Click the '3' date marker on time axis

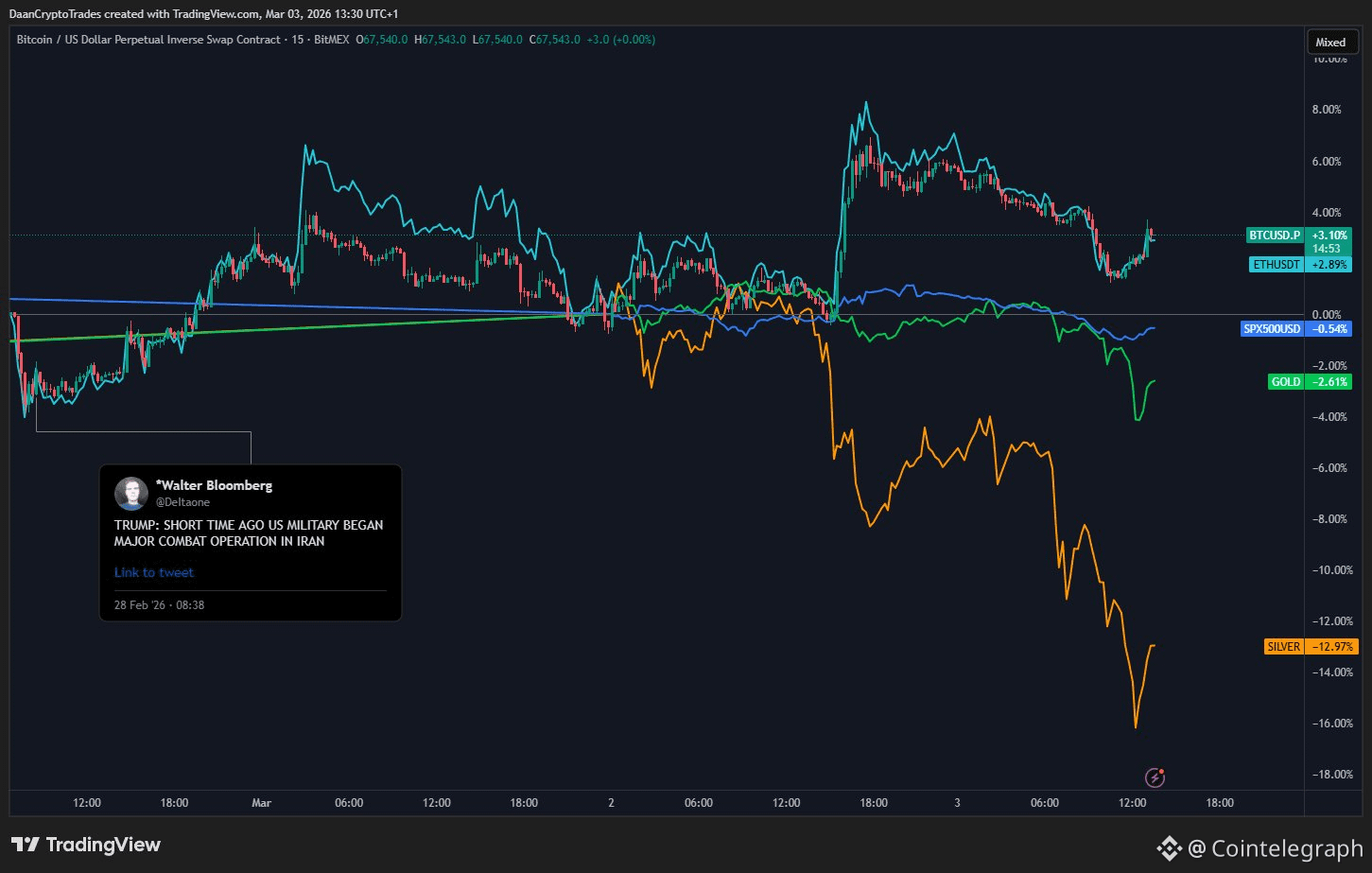pos(957,803)
